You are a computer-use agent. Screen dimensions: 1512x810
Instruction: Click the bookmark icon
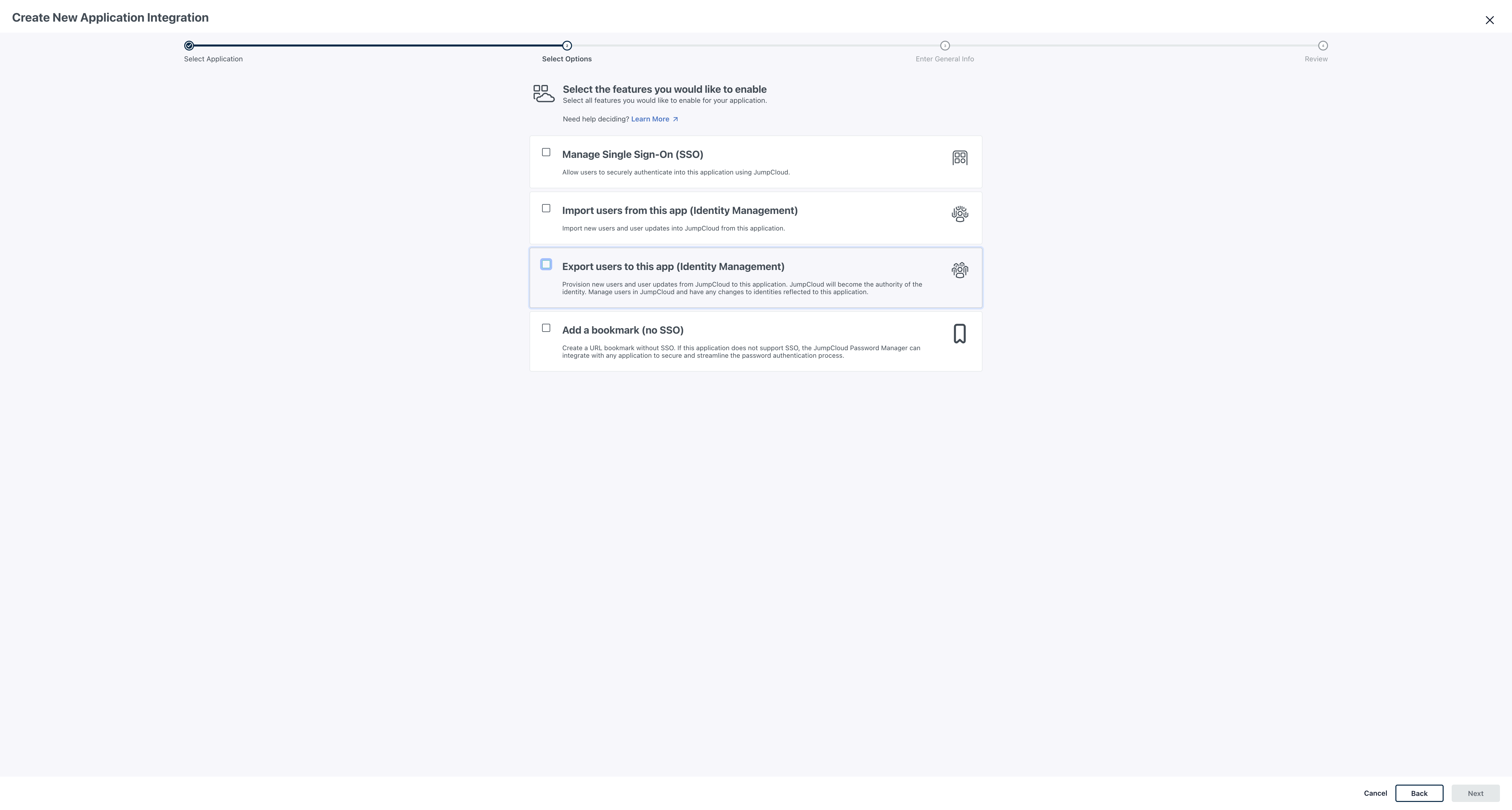coord(960,334)
